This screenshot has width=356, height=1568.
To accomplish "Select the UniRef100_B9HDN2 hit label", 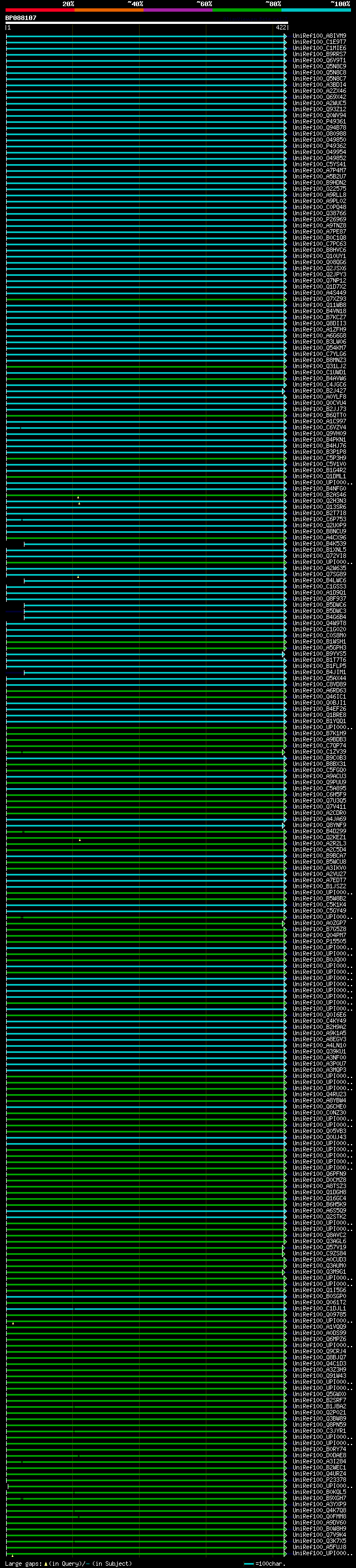I will pos(319,182).
